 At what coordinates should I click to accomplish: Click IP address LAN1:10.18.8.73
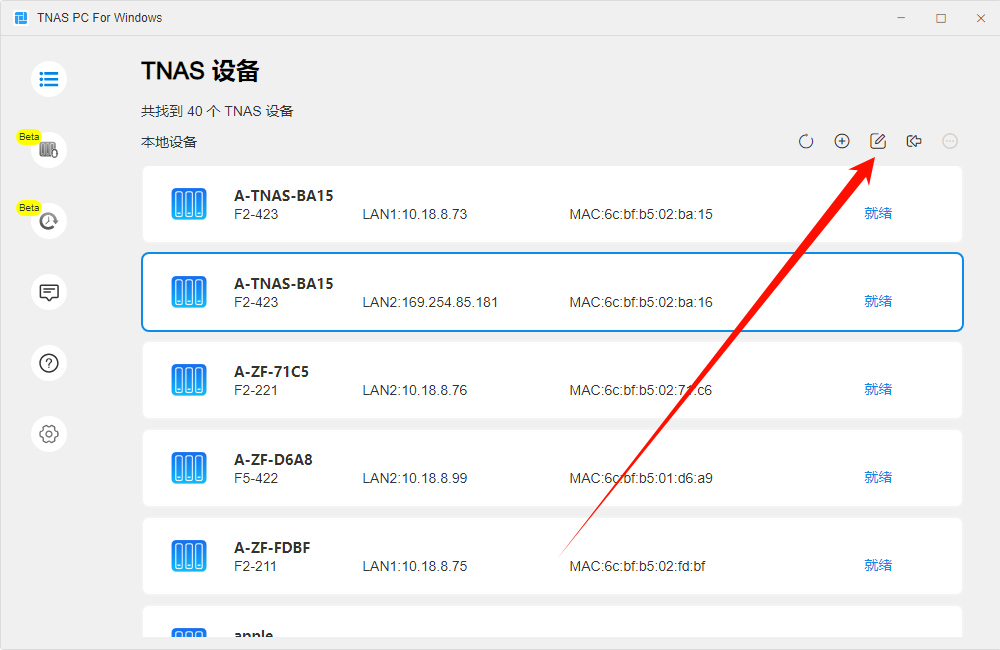[x=415, y=214]
